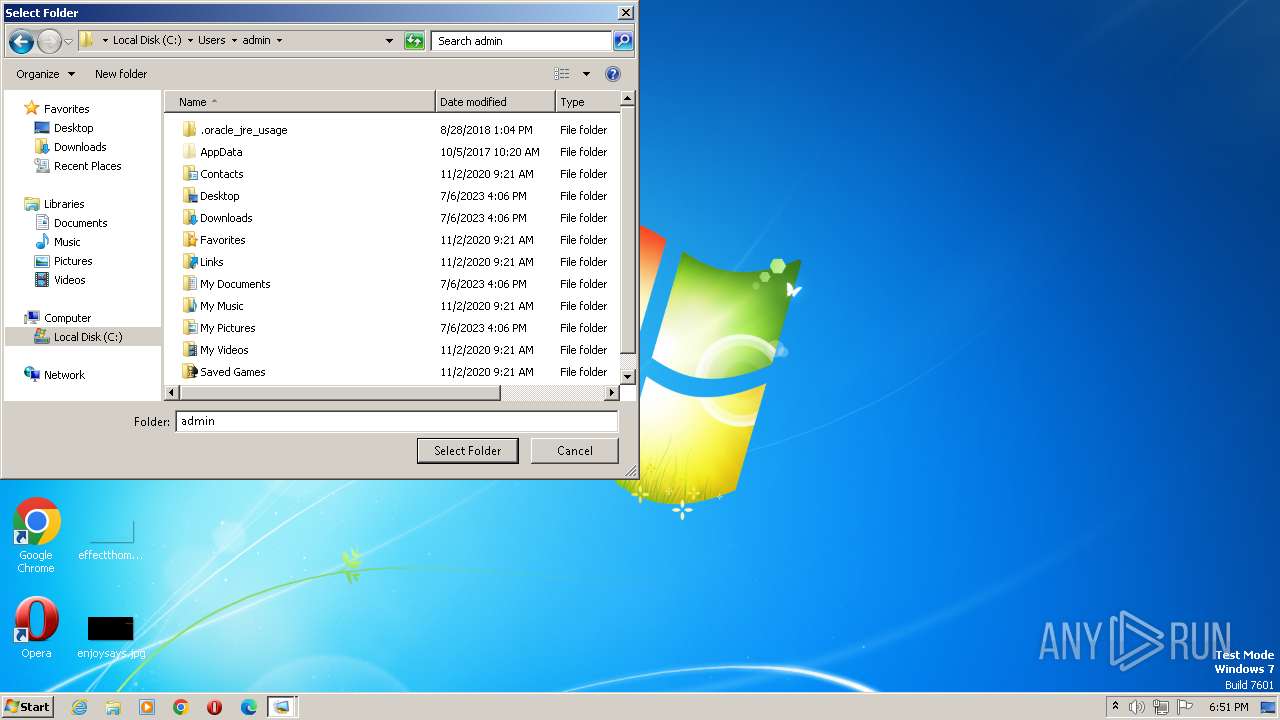Launch Internet Explorer from the taskbar
The image size is (1280, 720).
tap(79, 707)
